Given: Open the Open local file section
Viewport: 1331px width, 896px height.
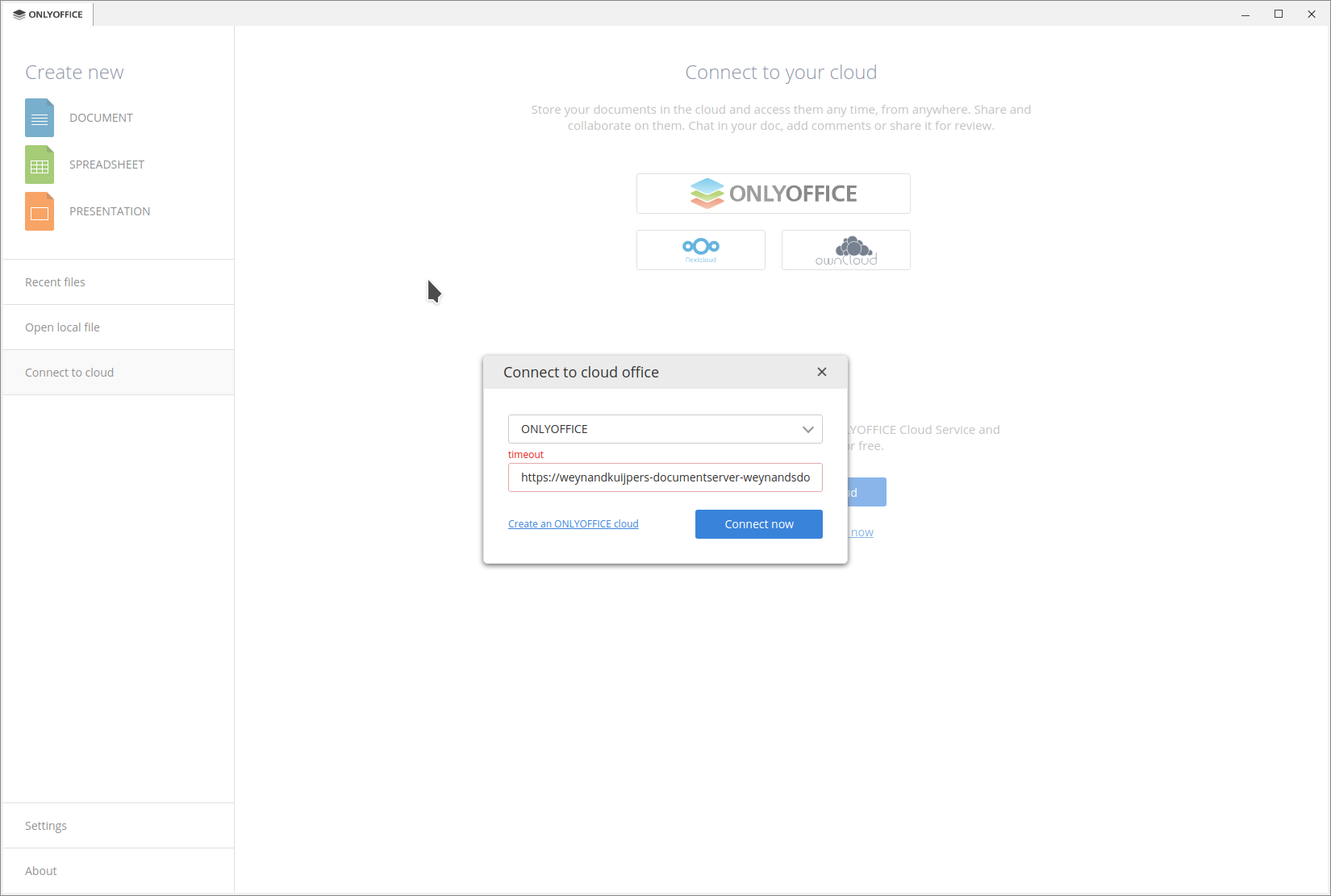Looking at the screenshot, I should pyautogui.click(x=119, y=327).
